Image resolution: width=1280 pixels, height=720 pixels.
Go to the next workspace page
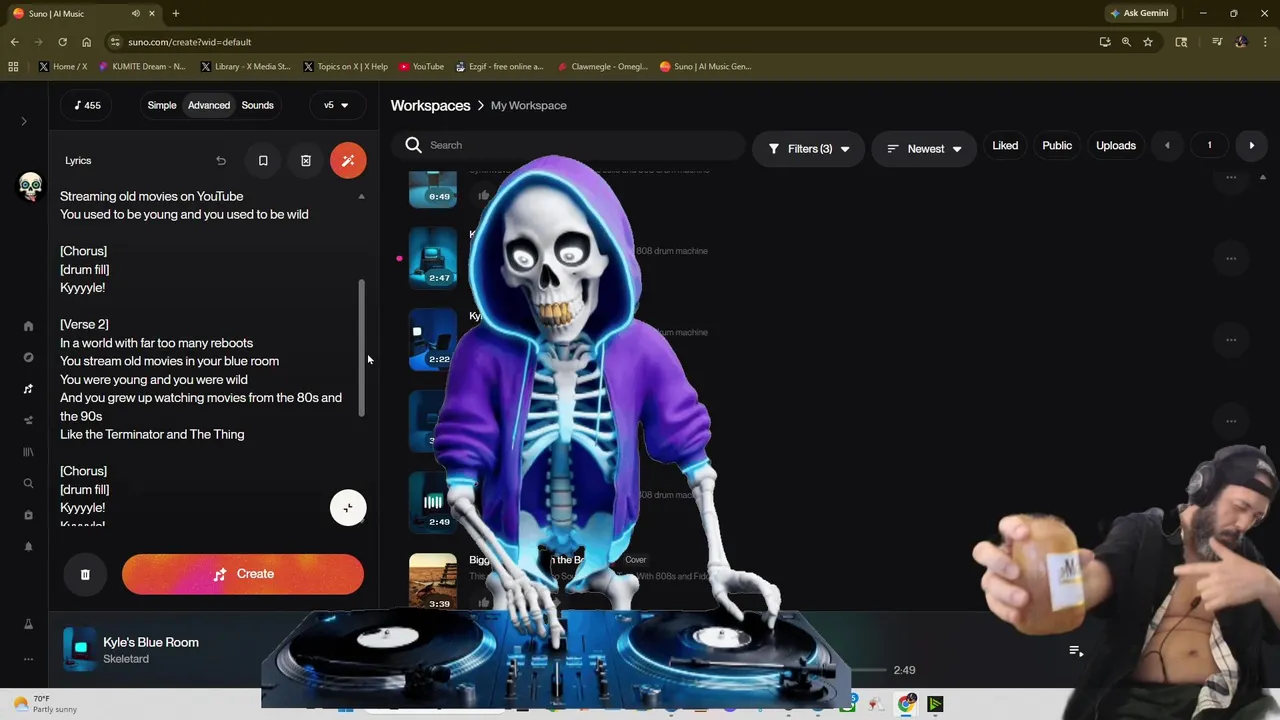coord(1251,146)
